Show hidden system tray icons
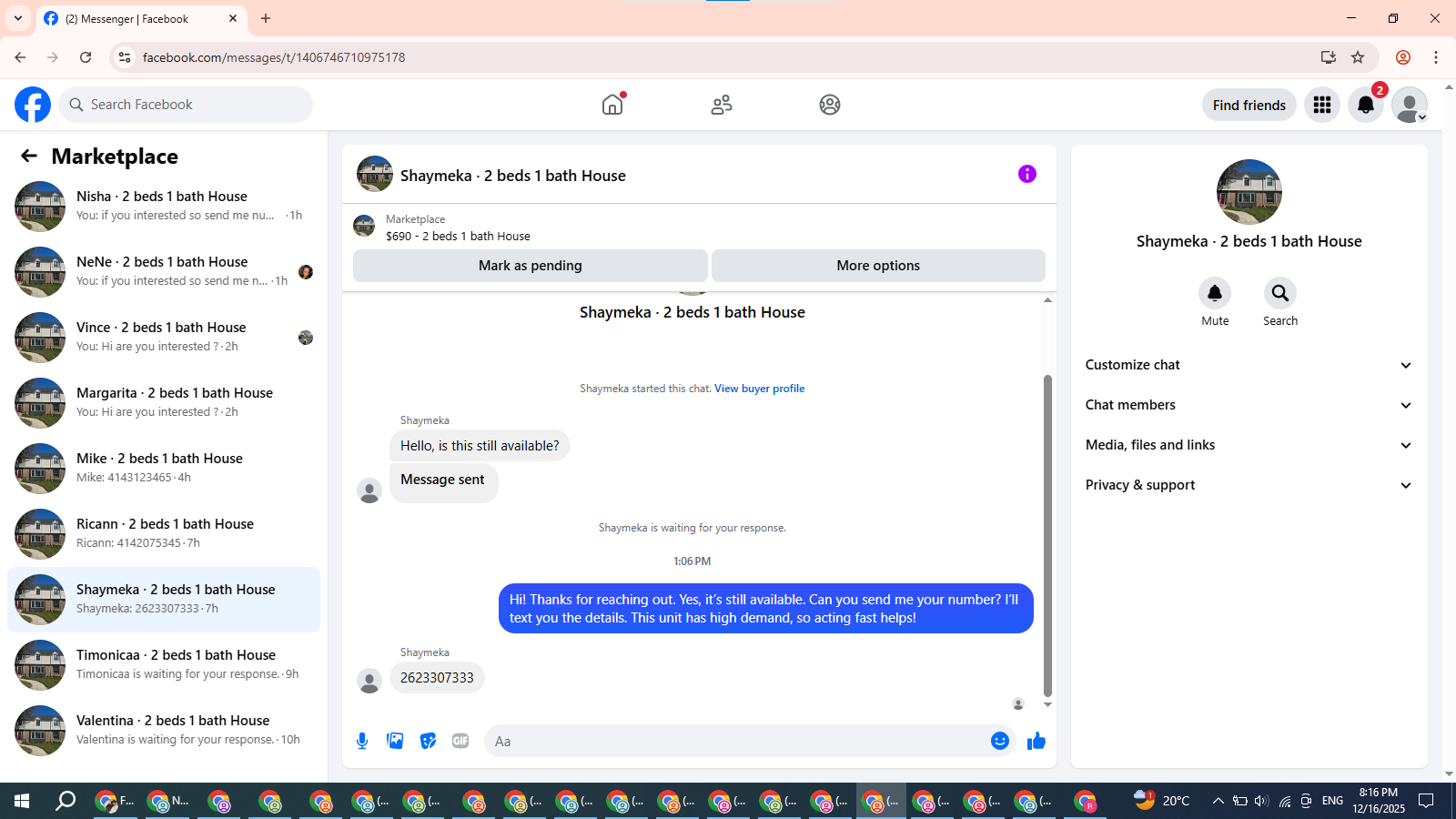Screen dimensions: 1456x819 (x=1218, y=801)
